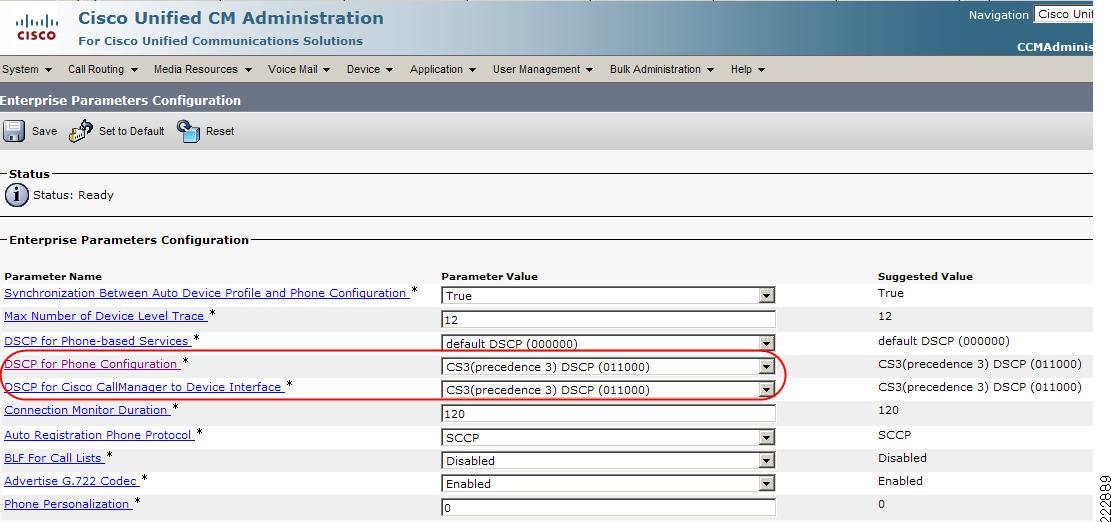Open the Call Routing menu

pos(103,69)
